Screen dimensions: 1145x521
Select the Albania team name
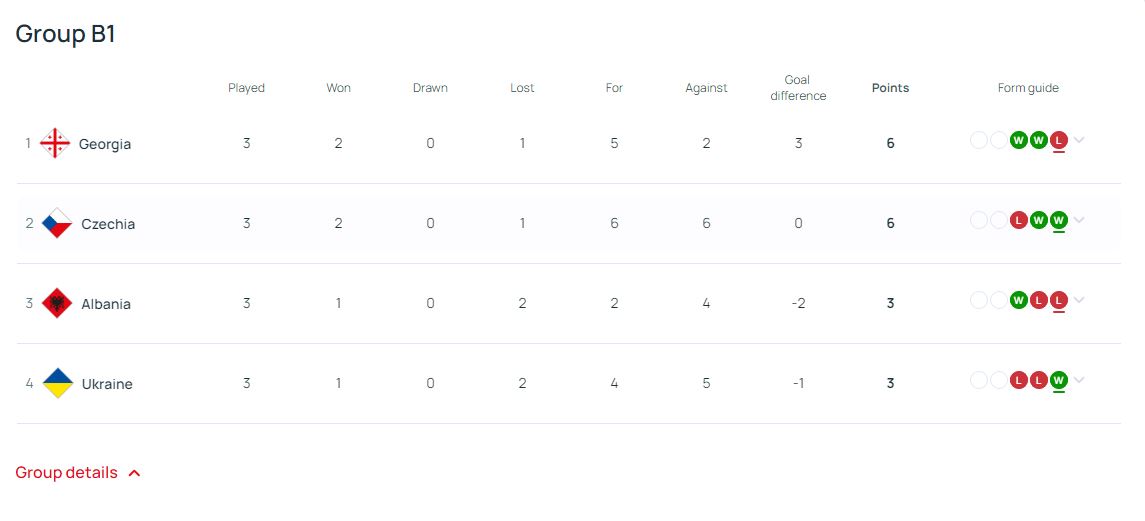(106, 304)
